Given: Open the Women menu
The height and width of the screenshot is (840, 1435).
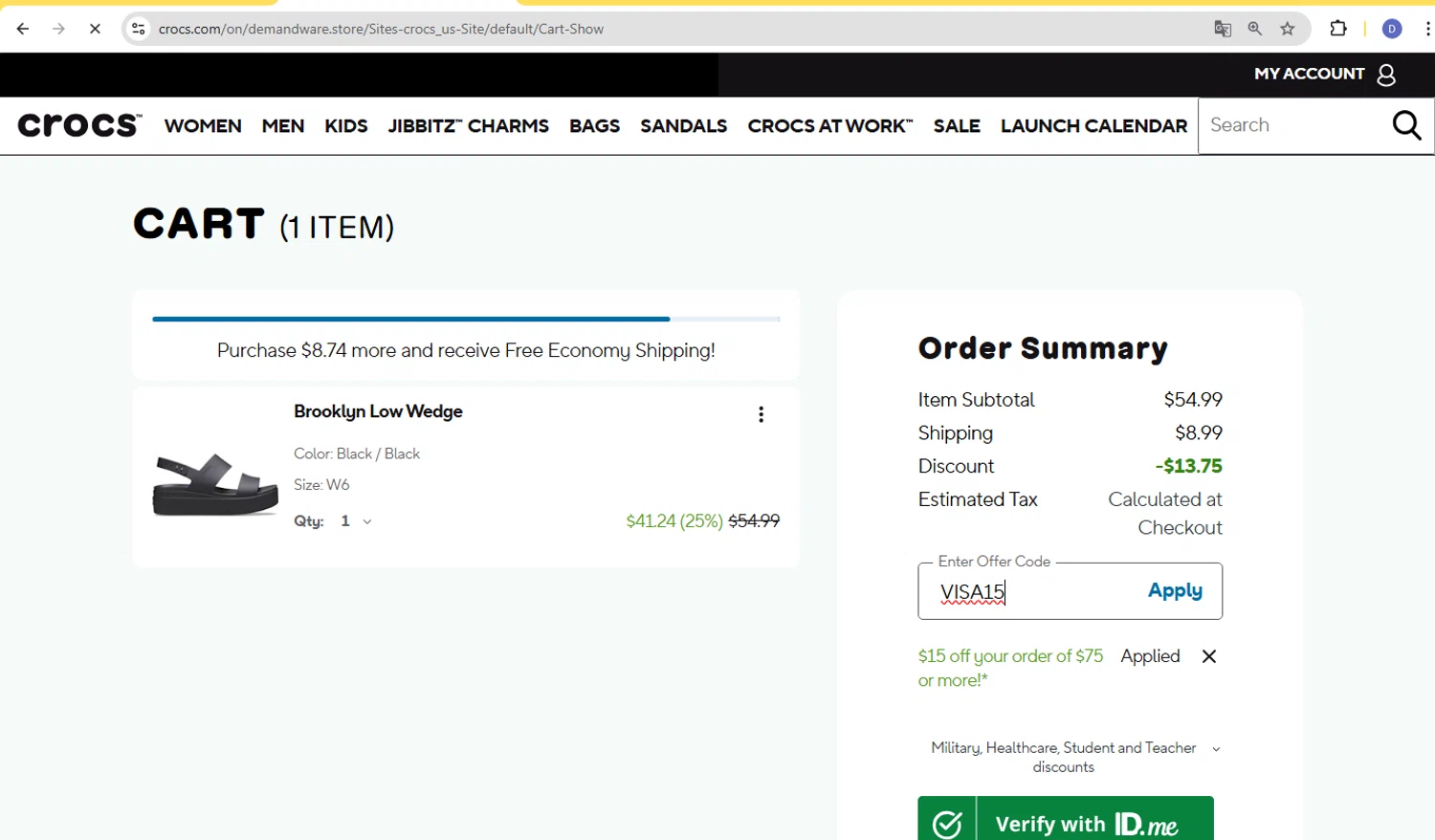Looking at the screenshot, I should pos(203,126).
